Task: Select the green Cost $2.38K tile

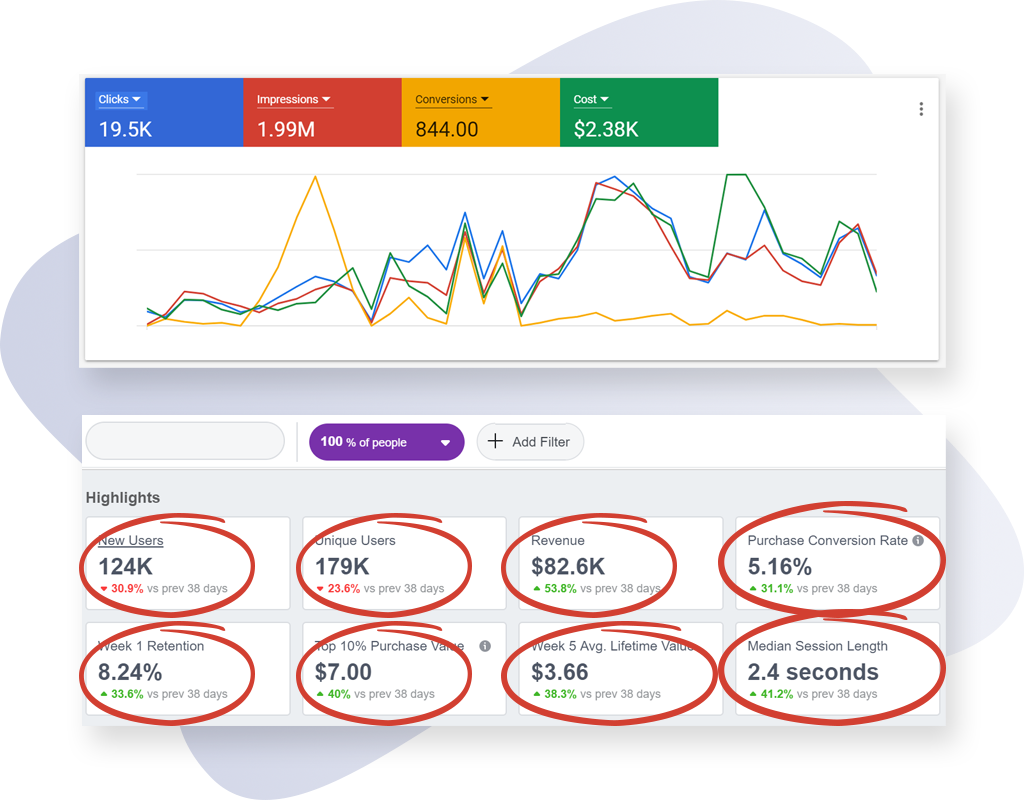Action: pos(639,112)
